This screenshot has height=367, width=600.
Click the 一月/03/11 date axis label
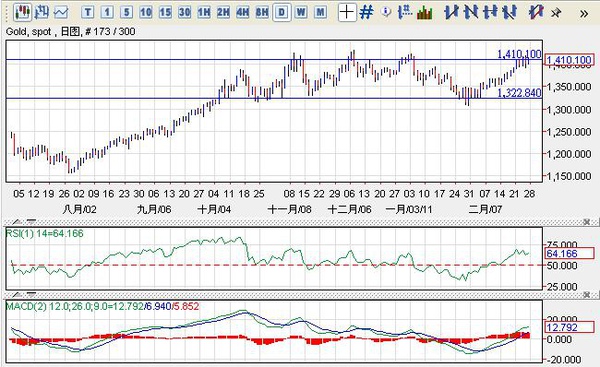point(409,209)
